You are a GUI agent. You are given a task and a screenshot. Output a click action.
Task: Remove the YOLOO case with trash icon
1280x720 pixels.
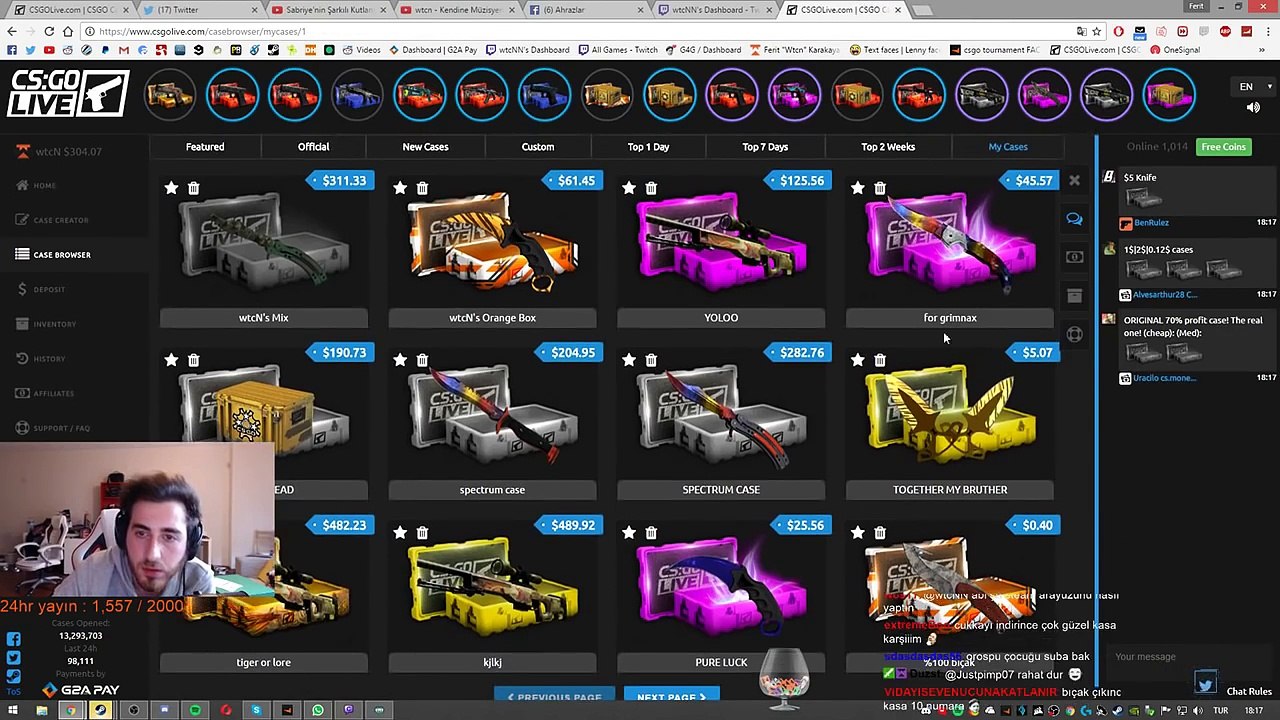click(651, 188)
